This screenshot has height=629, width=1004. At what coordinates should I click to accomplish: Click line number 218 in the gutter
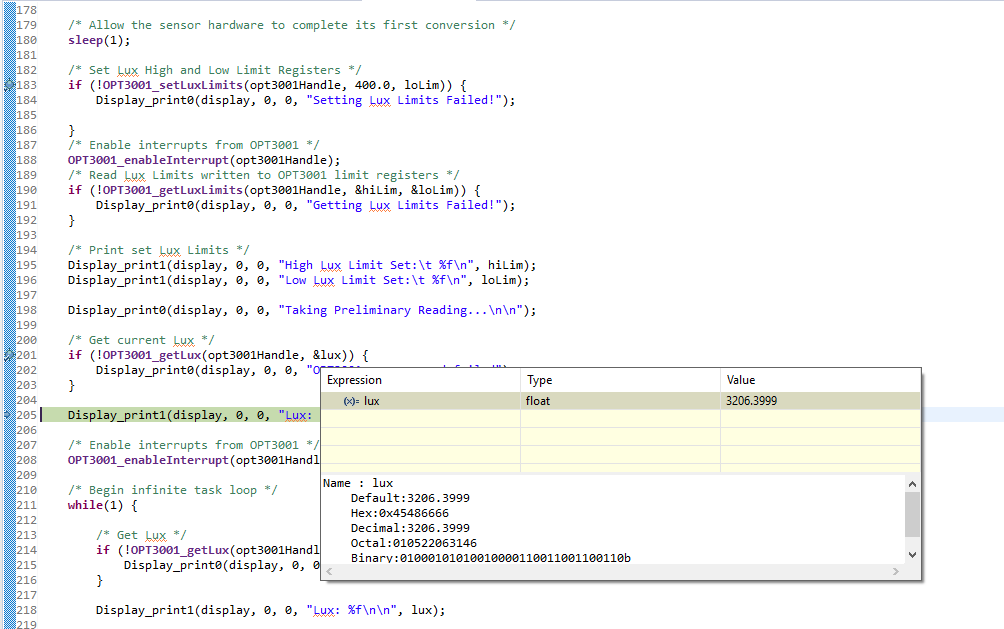click(x=26, y=610)
